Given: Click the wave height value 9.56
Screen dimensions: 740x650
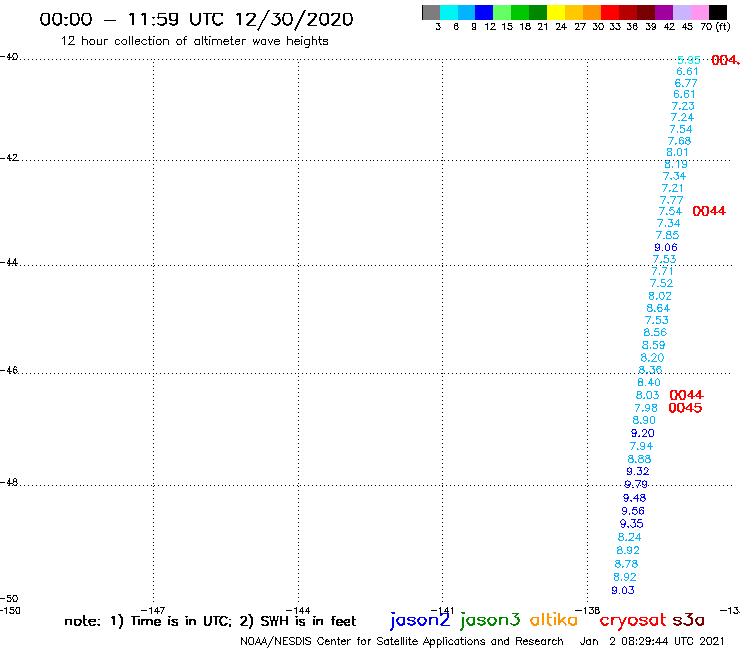Looking at the screenshot, I should click(x=633, y=511).
